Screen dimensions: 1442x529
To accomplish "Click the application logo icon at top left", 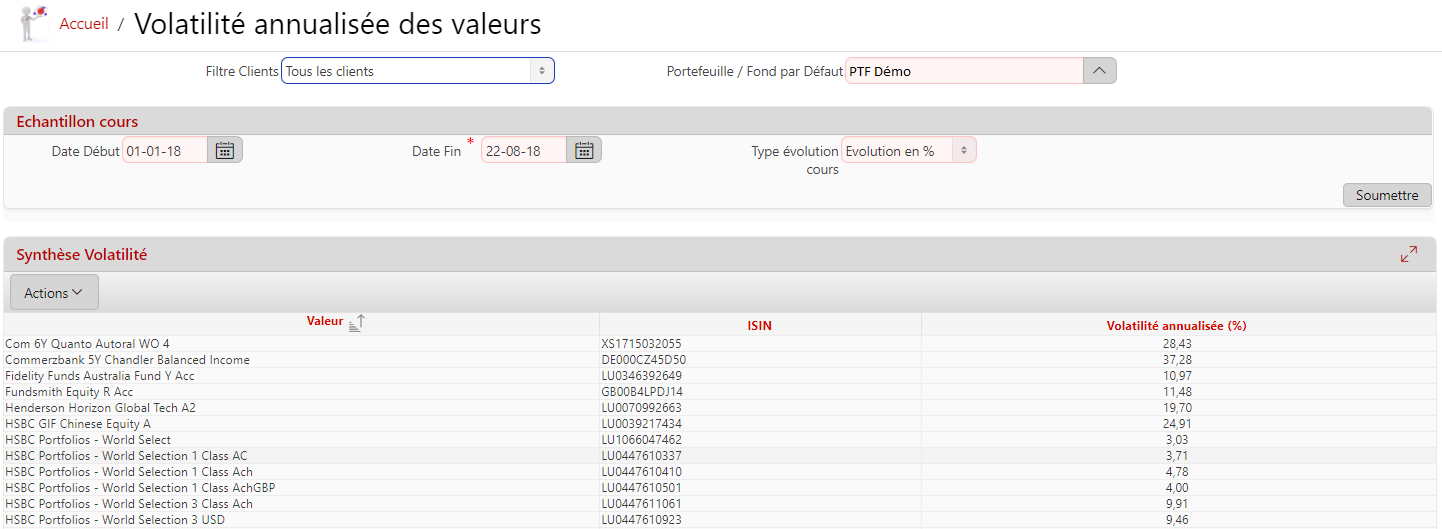I will point(34,24).
